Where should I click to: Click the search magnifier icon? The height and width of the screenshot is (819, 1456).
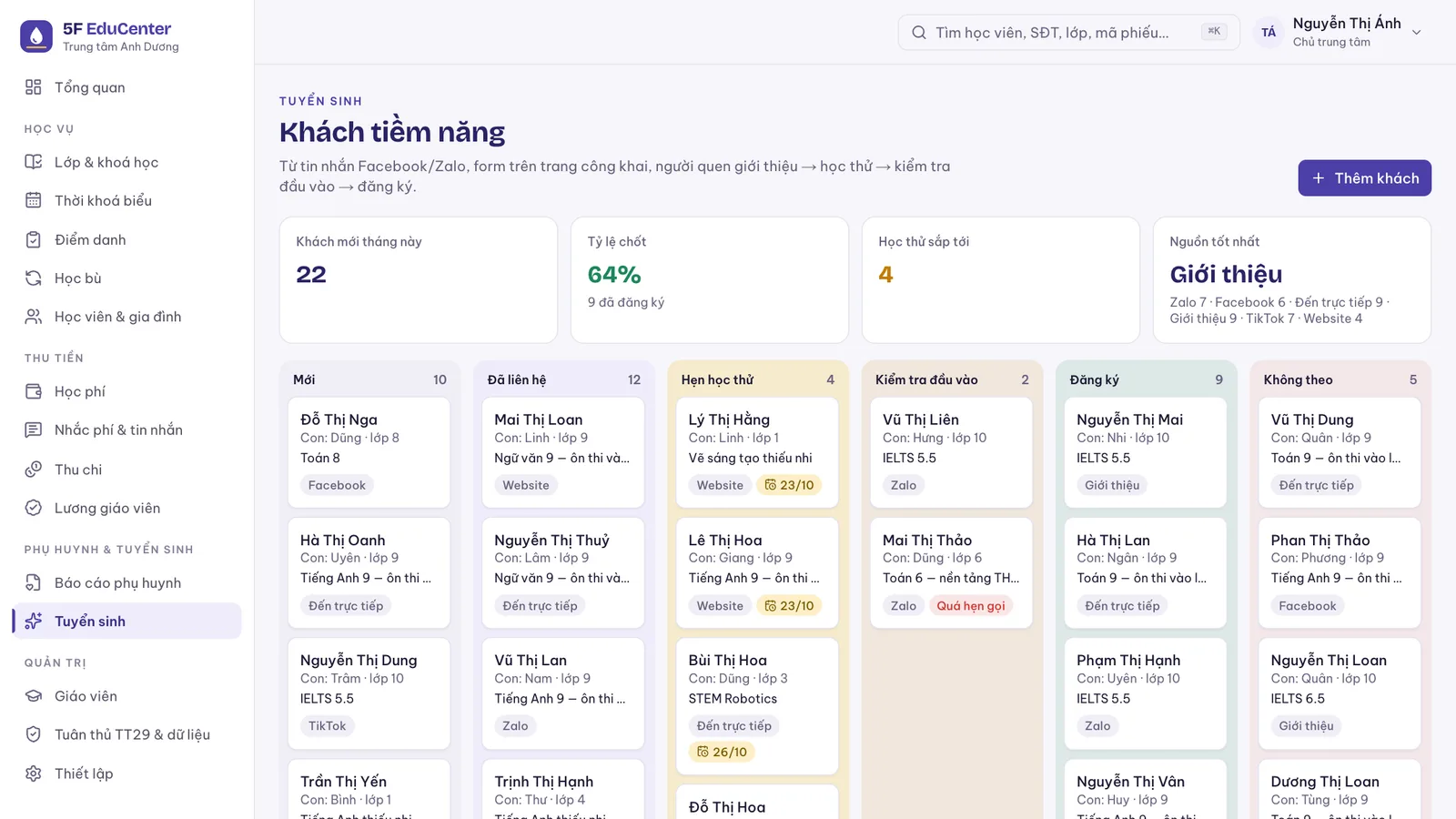click(919, 33)
